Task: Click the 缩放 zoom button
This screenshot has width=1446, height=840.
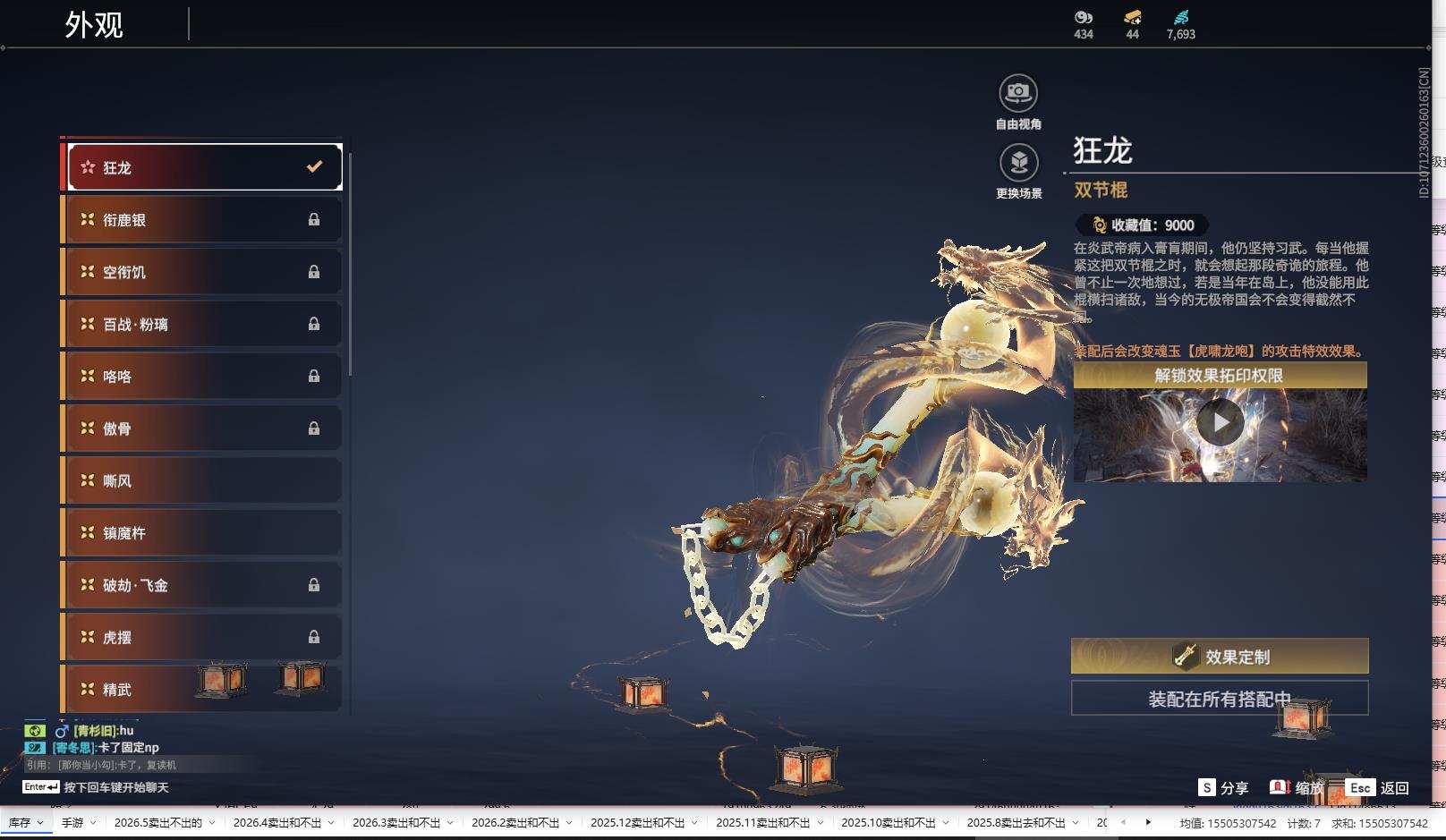Action: (1297, 787)
